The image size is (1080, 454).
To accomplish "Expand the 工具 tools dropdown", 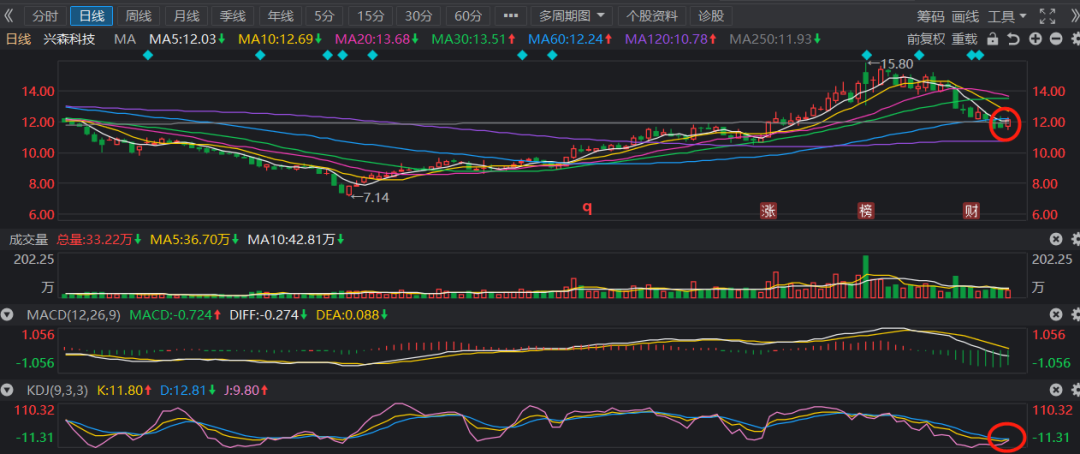I will point(1006,16).
